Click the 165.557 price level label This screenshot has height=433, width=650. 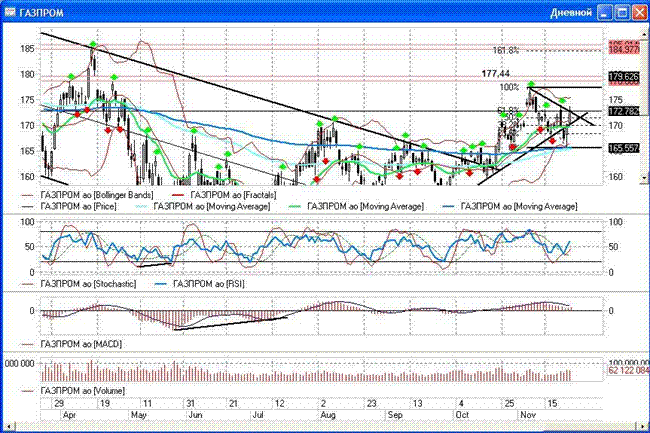point(624,148)
